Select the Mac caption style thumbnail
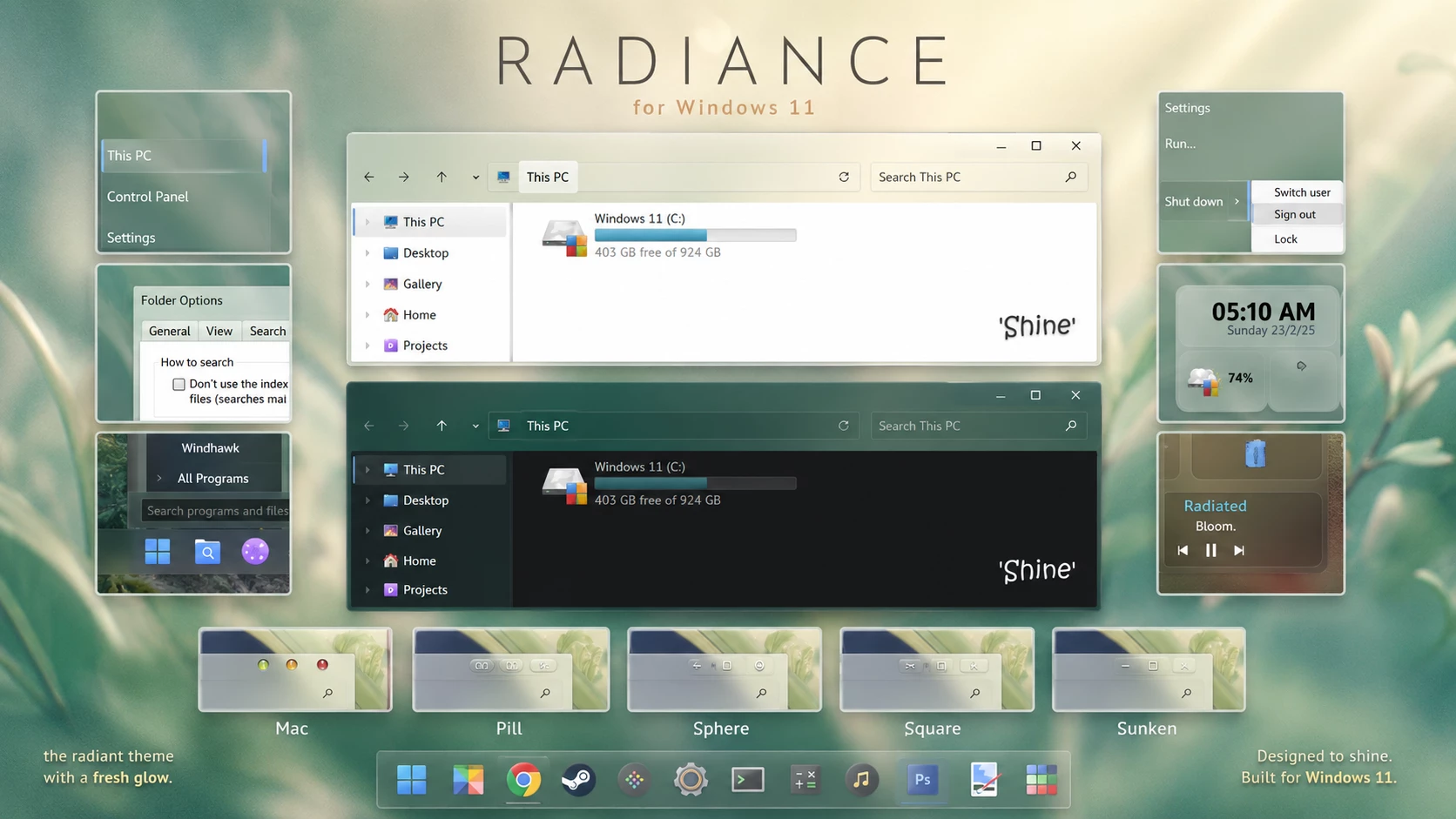The width and height of the screenshot is (1456, 819). 295,669
